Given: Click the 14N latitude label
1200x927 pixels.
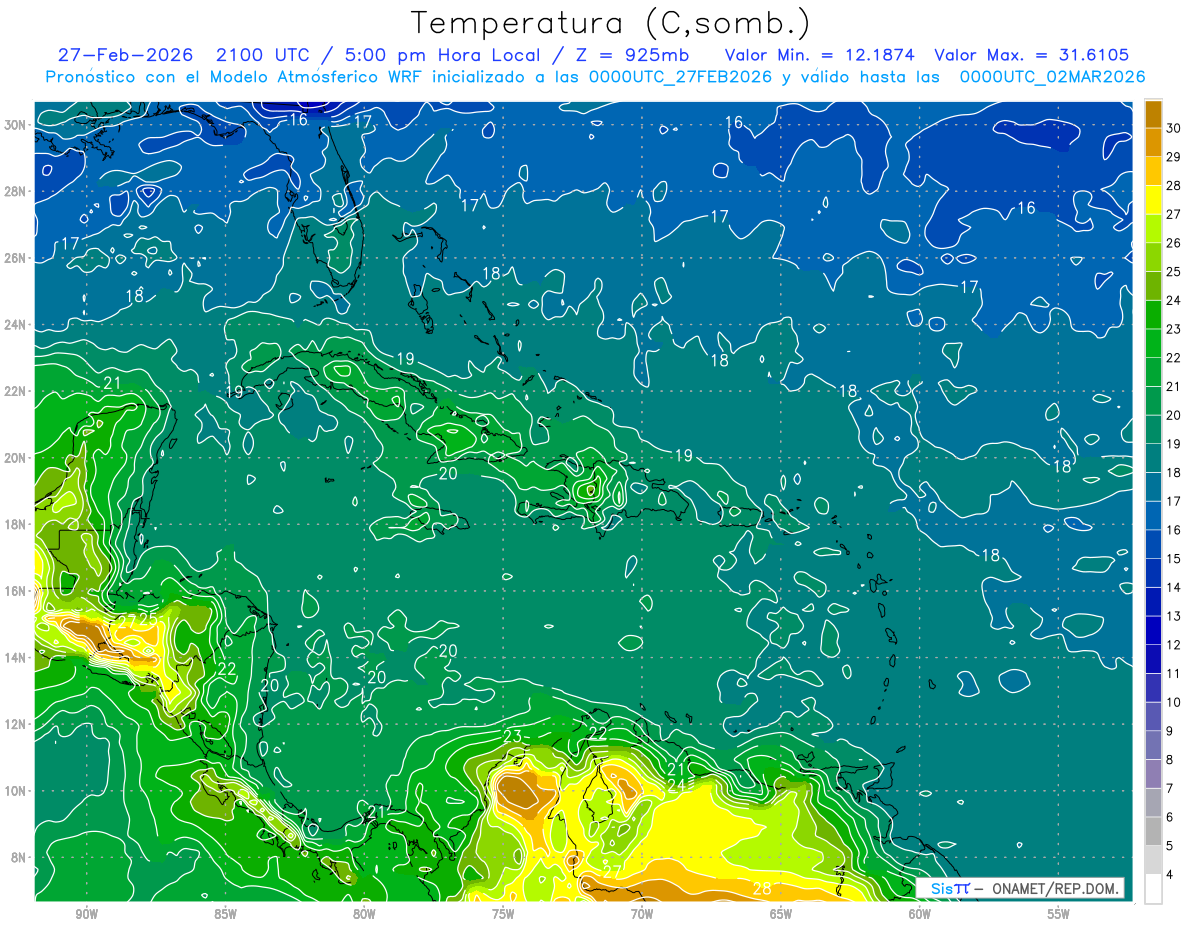Looking at the screenshot, I should 17,658.
